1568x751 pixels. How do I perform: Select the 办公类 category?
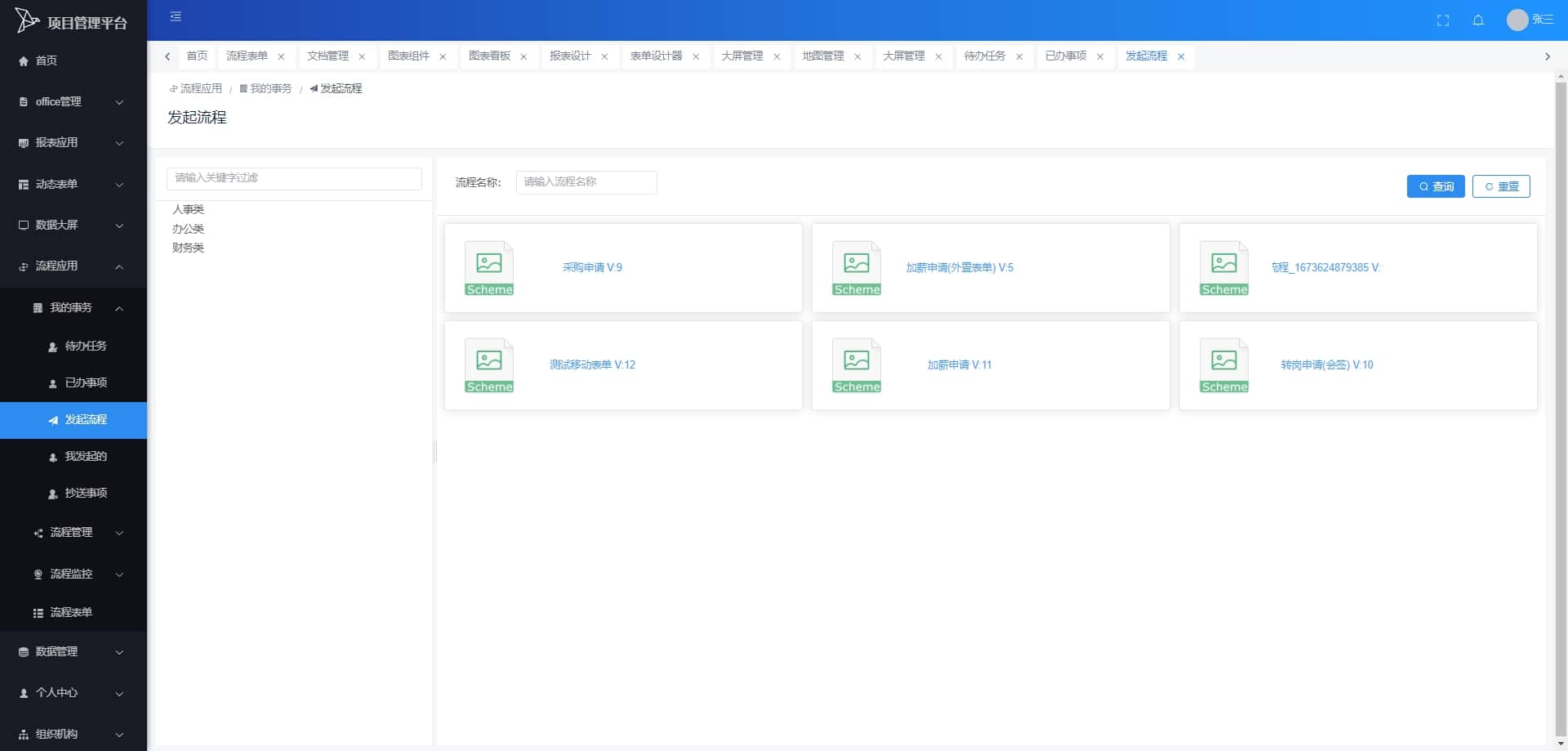point(188,230)
